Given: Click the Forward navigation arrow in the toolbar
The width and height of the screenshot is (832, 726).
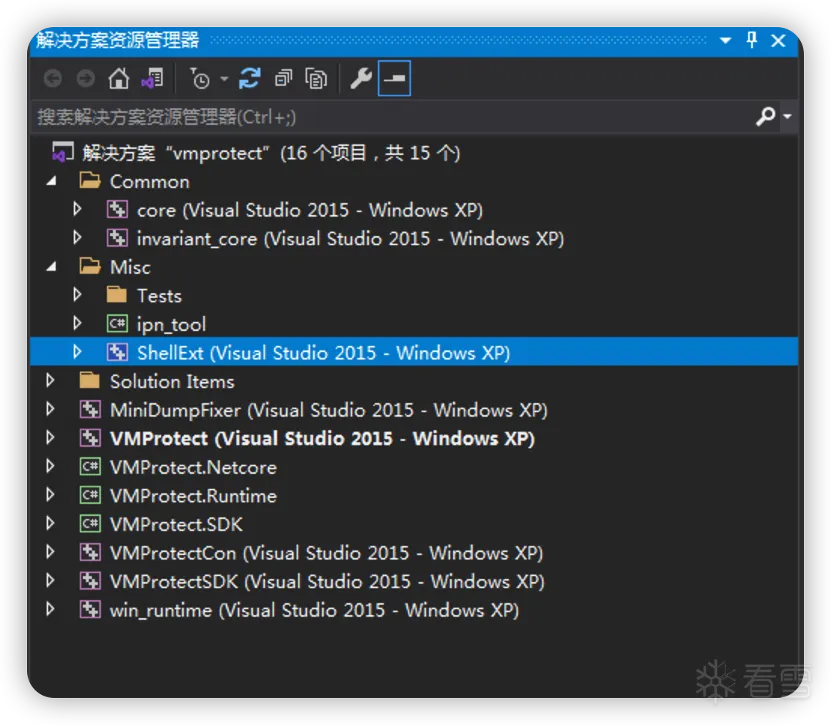Looking at the screenshot, I should point(85,79).
